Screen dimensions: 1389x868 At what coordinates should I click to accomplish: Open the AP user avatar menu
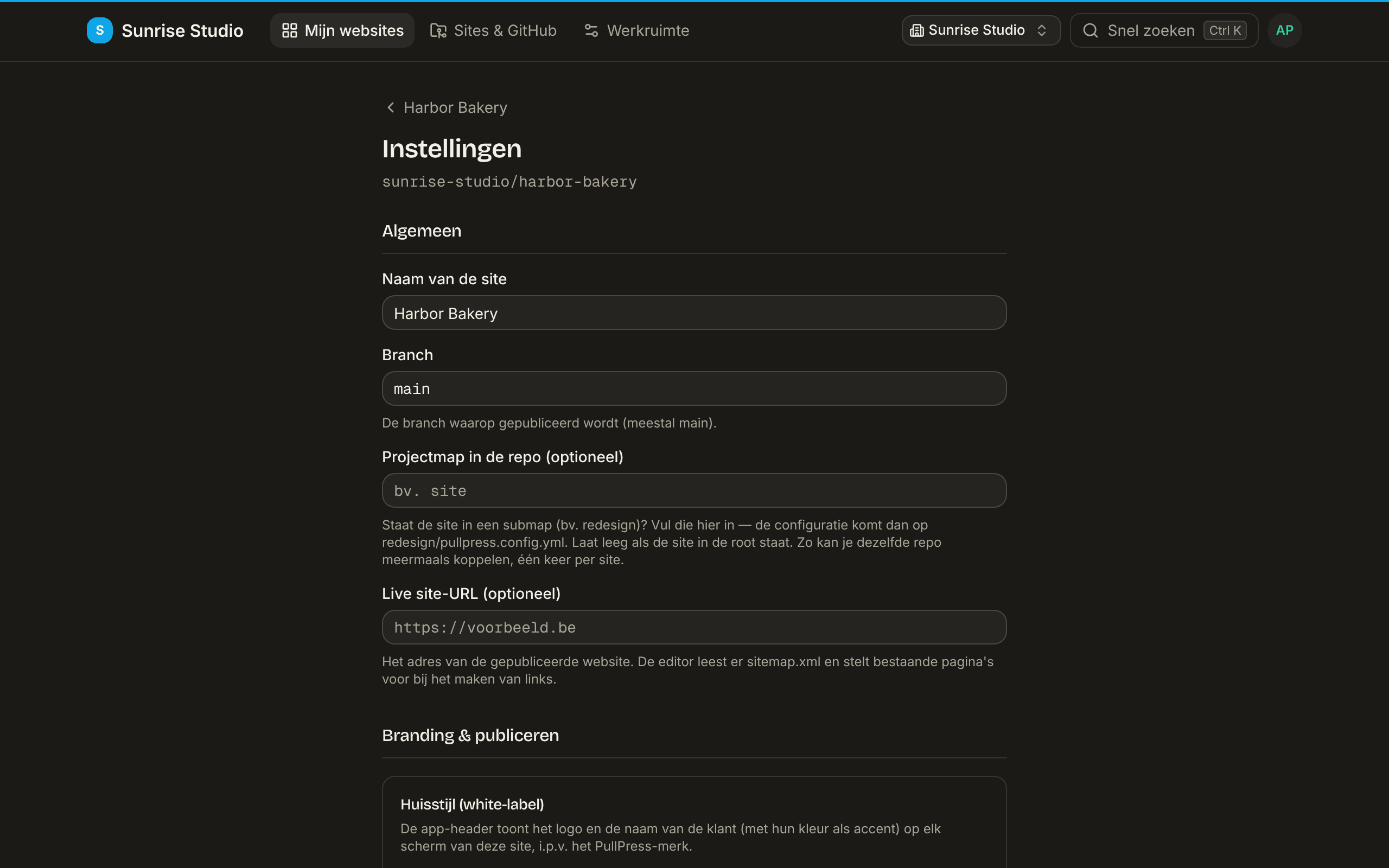(1284, 30)
